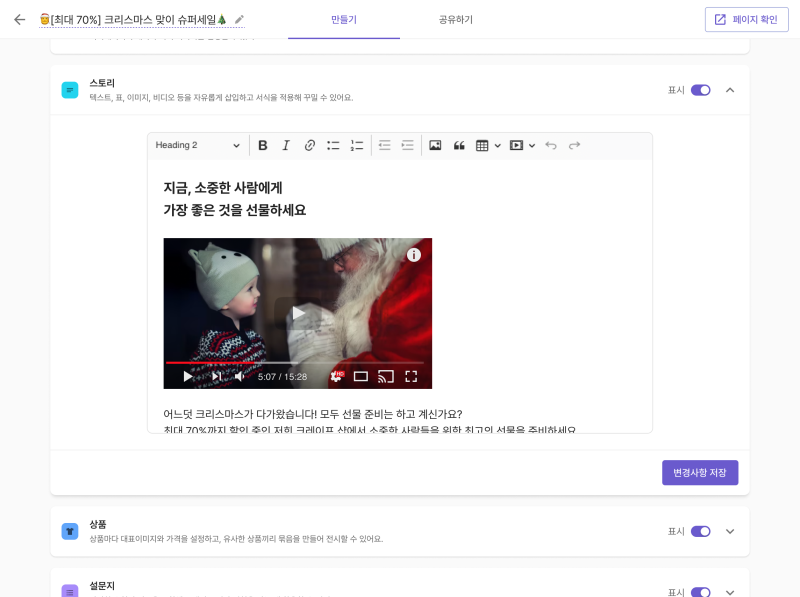Create a numbered list
The height and width of the screenshot is (597, 800).
pyautogui.click(x=357, y=145)
